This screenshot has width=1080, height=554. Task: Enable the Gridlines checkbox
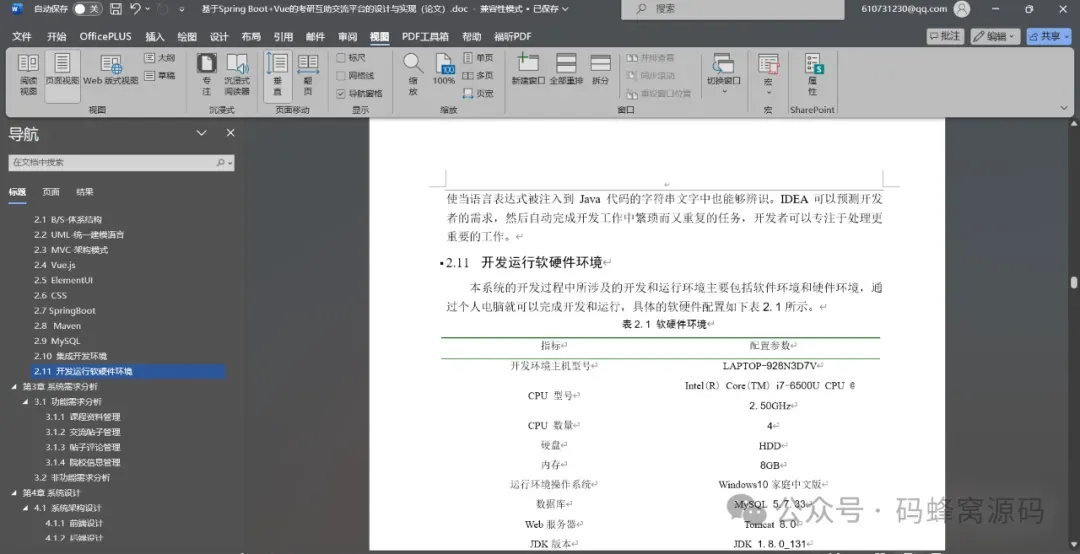[x=341, y=76]
